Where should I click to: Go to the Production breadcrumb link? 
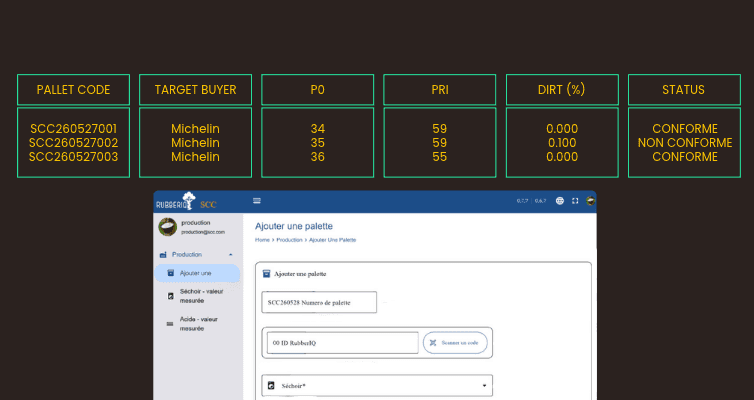pyautogui.click(x=289, y=240)
